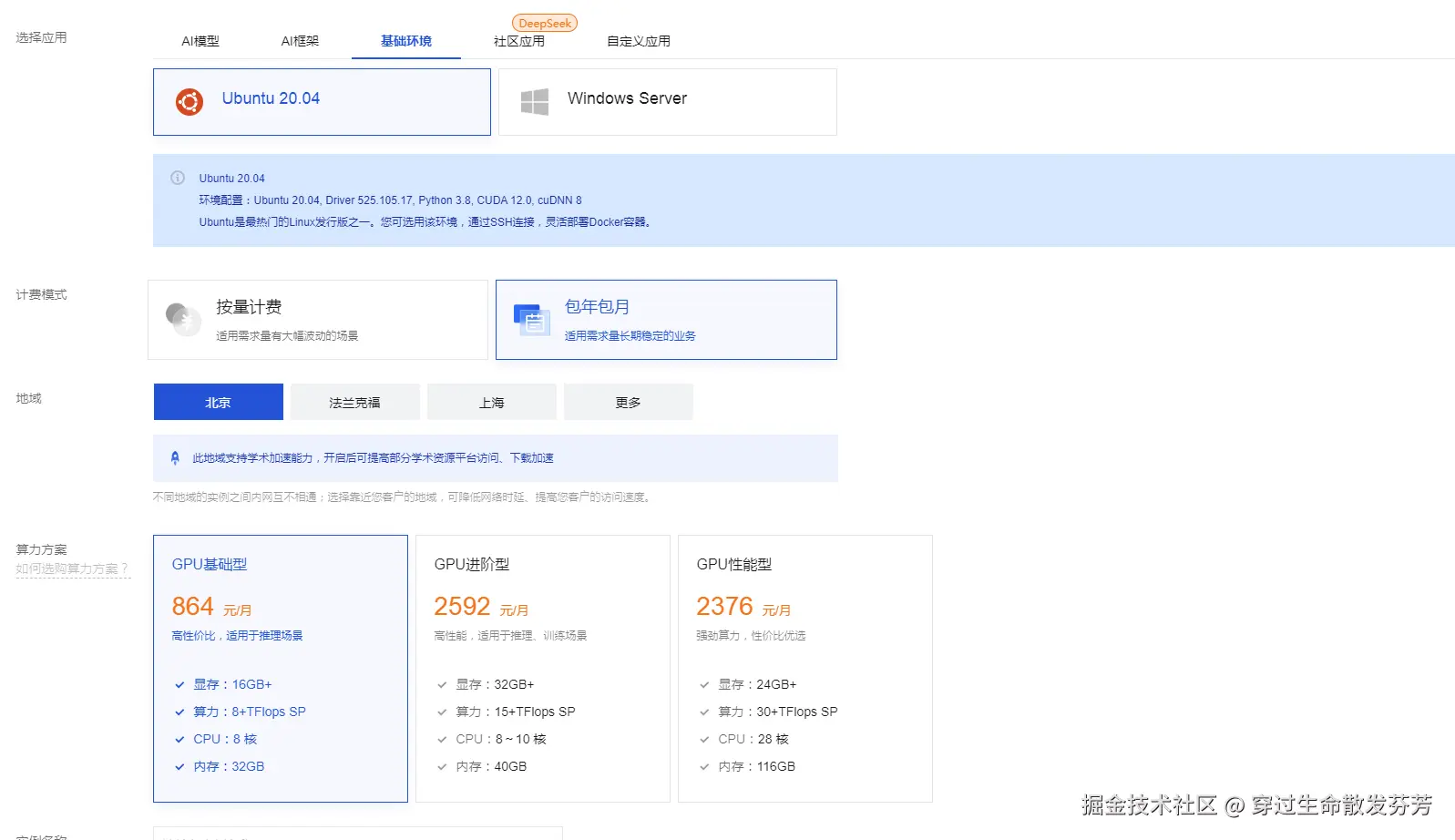Select the 上海 region

point(492,402)
